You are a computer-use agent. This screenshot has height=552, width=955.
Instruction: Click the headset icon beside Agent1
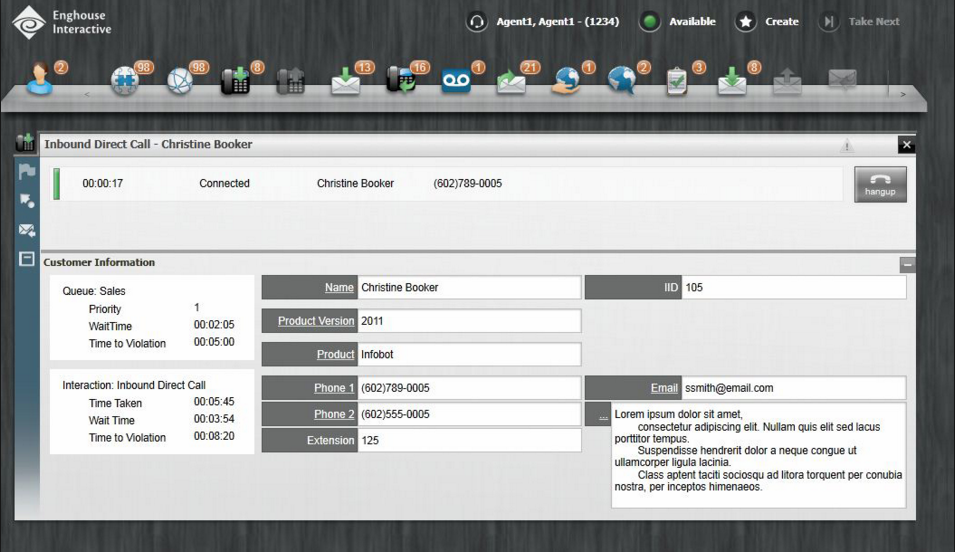[x=477, y=22]
